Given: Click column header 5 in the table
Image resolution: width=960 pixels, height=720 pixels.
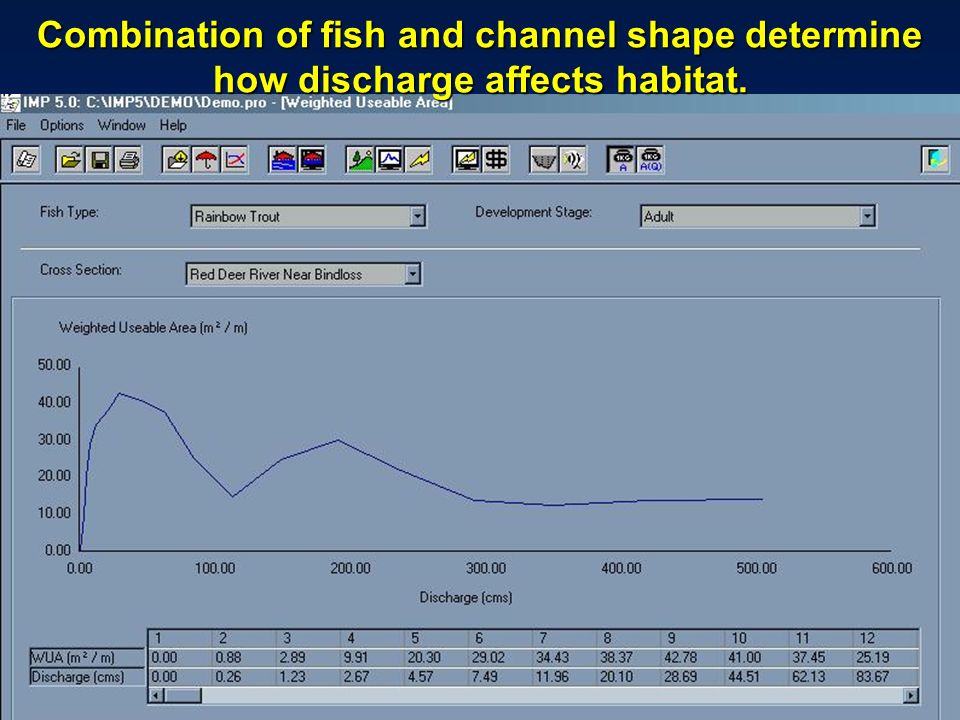Looking at the screenshot, I should 436,638.
